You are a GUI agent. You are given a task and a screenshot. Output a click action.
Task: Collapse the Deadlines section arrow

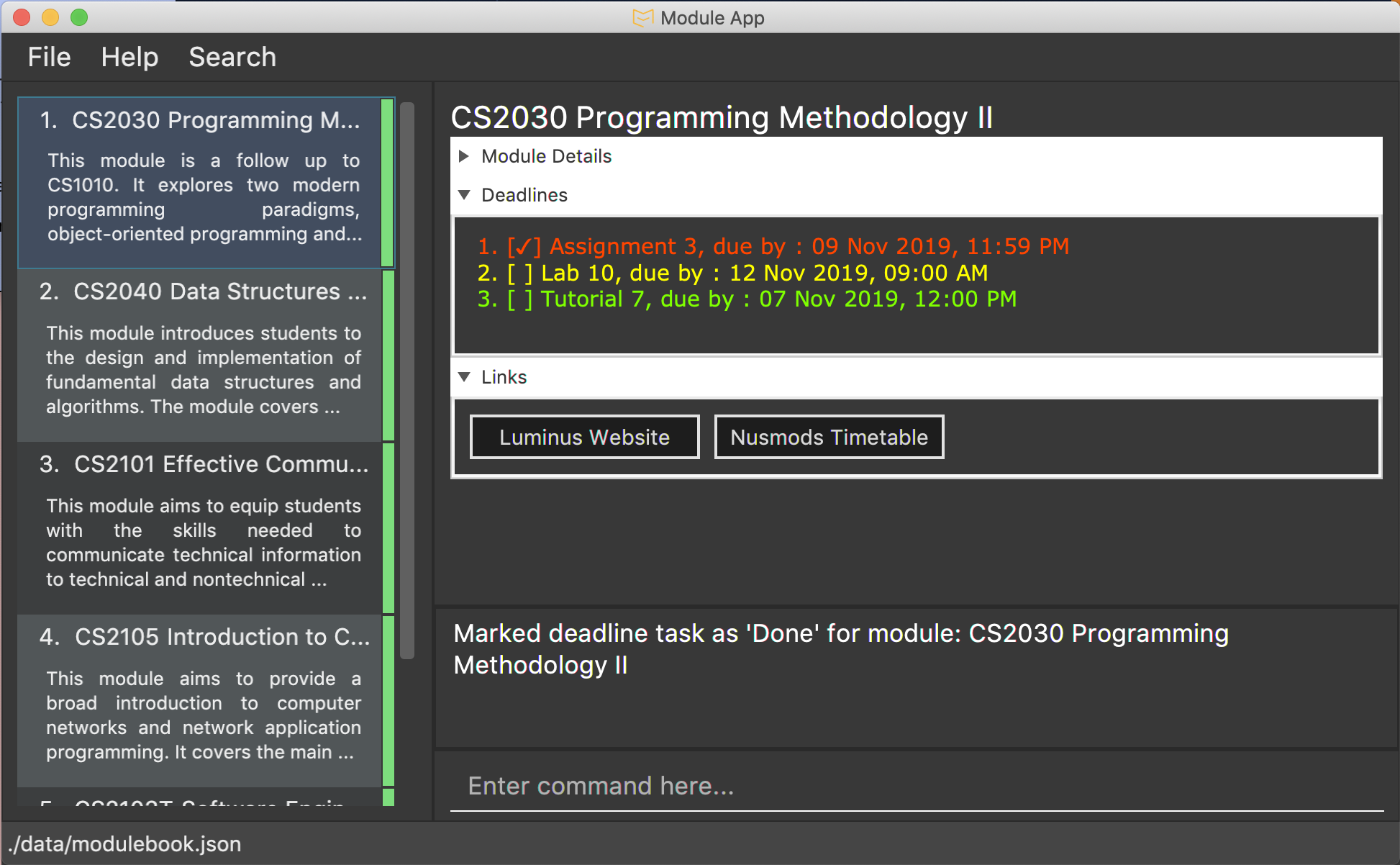pyautogui.click(x=464, y=195)
